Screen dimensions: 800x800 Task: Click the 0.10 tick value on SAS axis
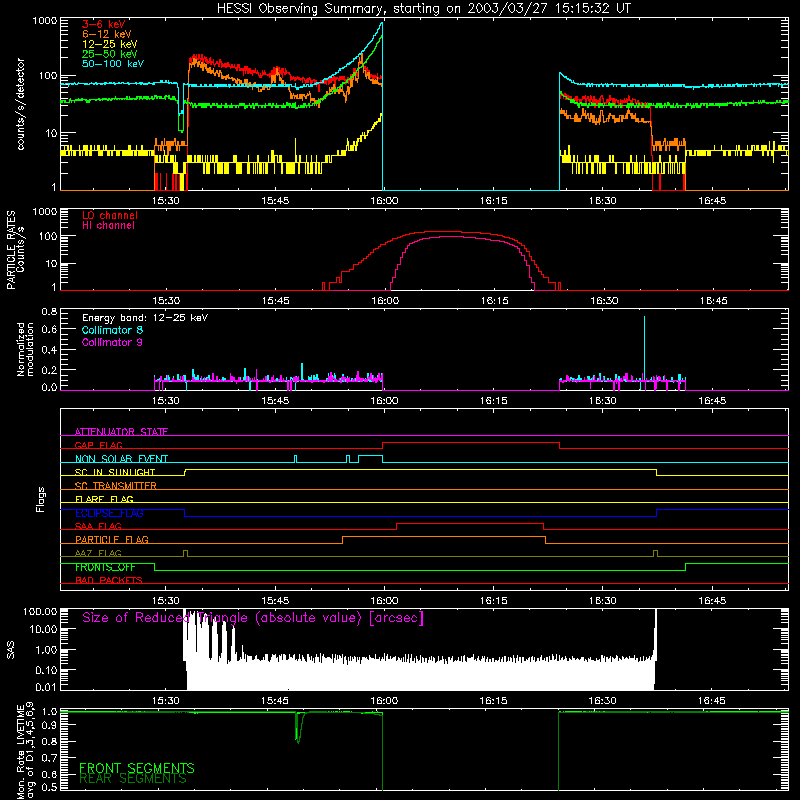tap(46, 670)
